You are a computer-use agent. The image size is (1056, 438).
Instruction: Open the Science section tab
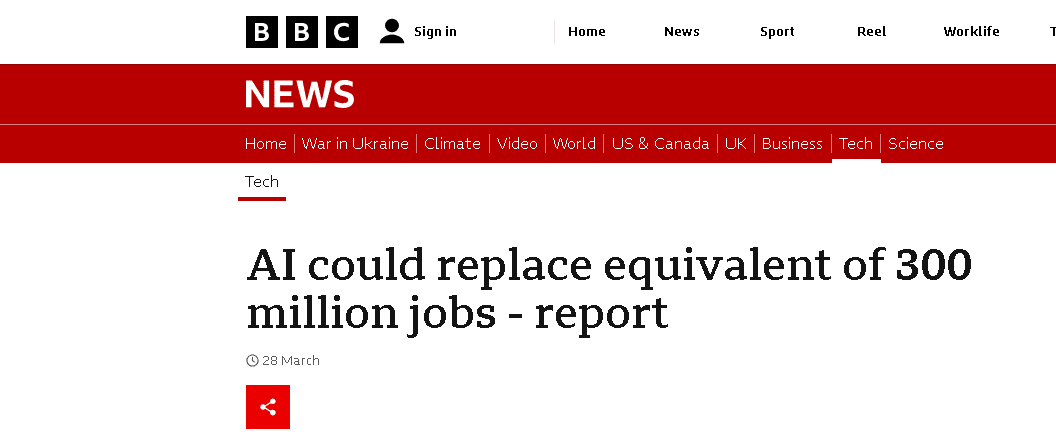[916, 144]
